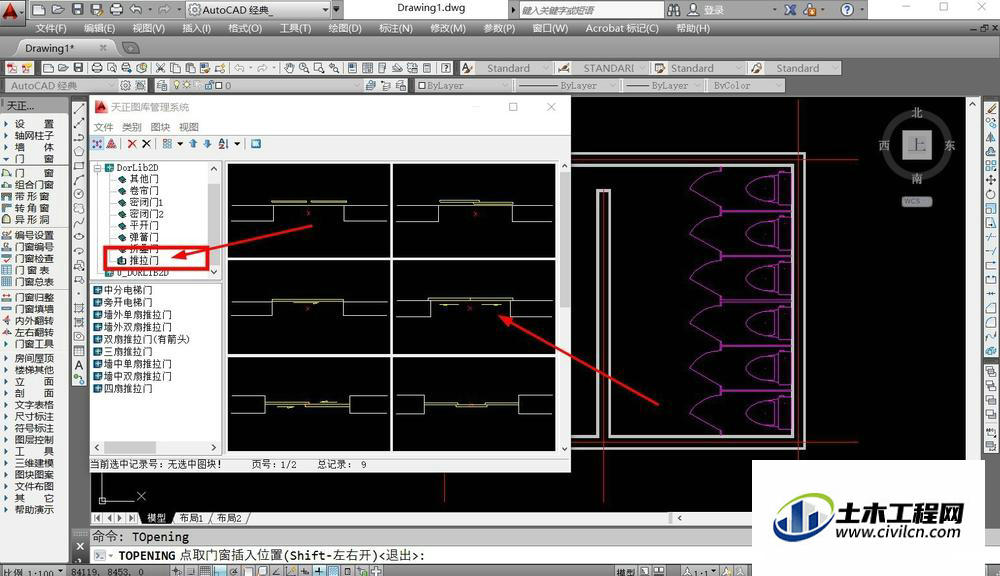Viewport: 1000px width, 576px height.
Task: Click the black X icon in library toolbar
Action: (x=146, y=144)
